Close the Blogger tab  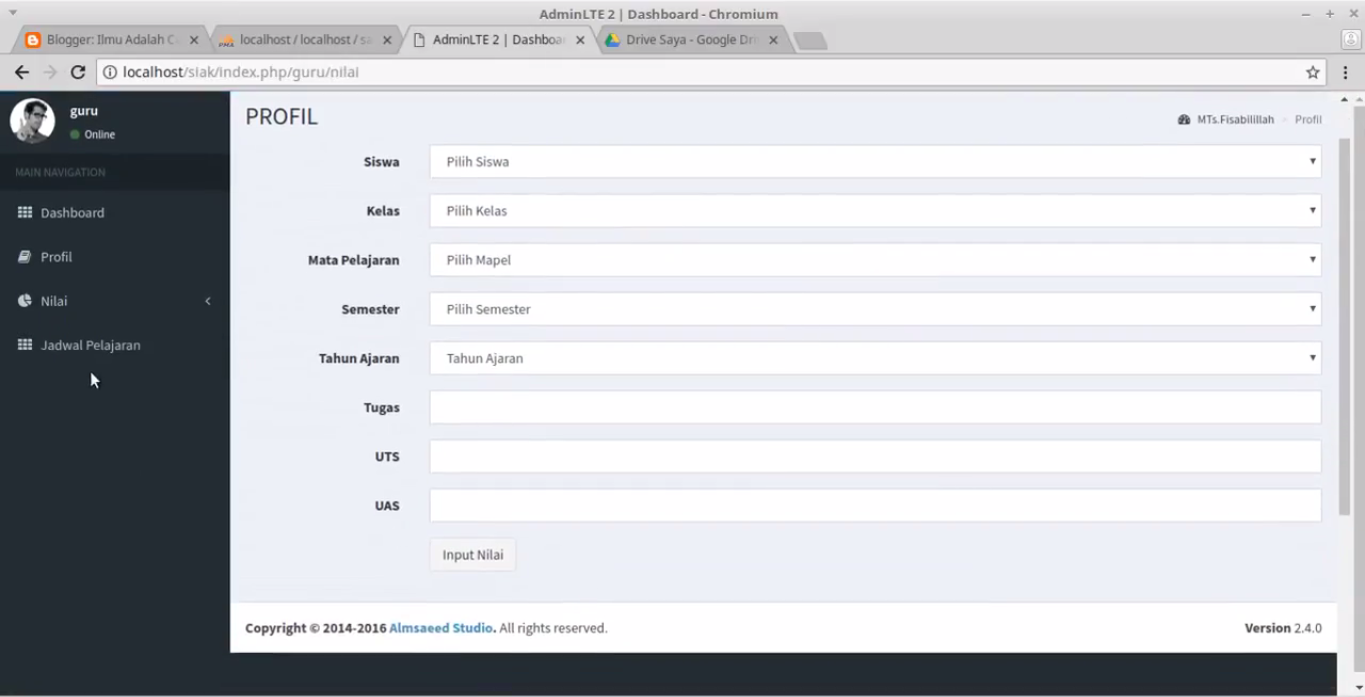[x=194, y=40]
